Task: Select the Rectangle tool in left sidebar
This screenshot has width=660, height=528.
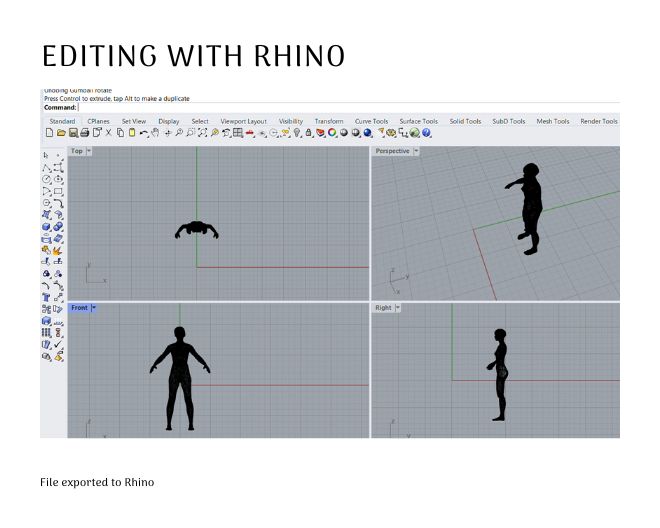Action: (58, 192)
